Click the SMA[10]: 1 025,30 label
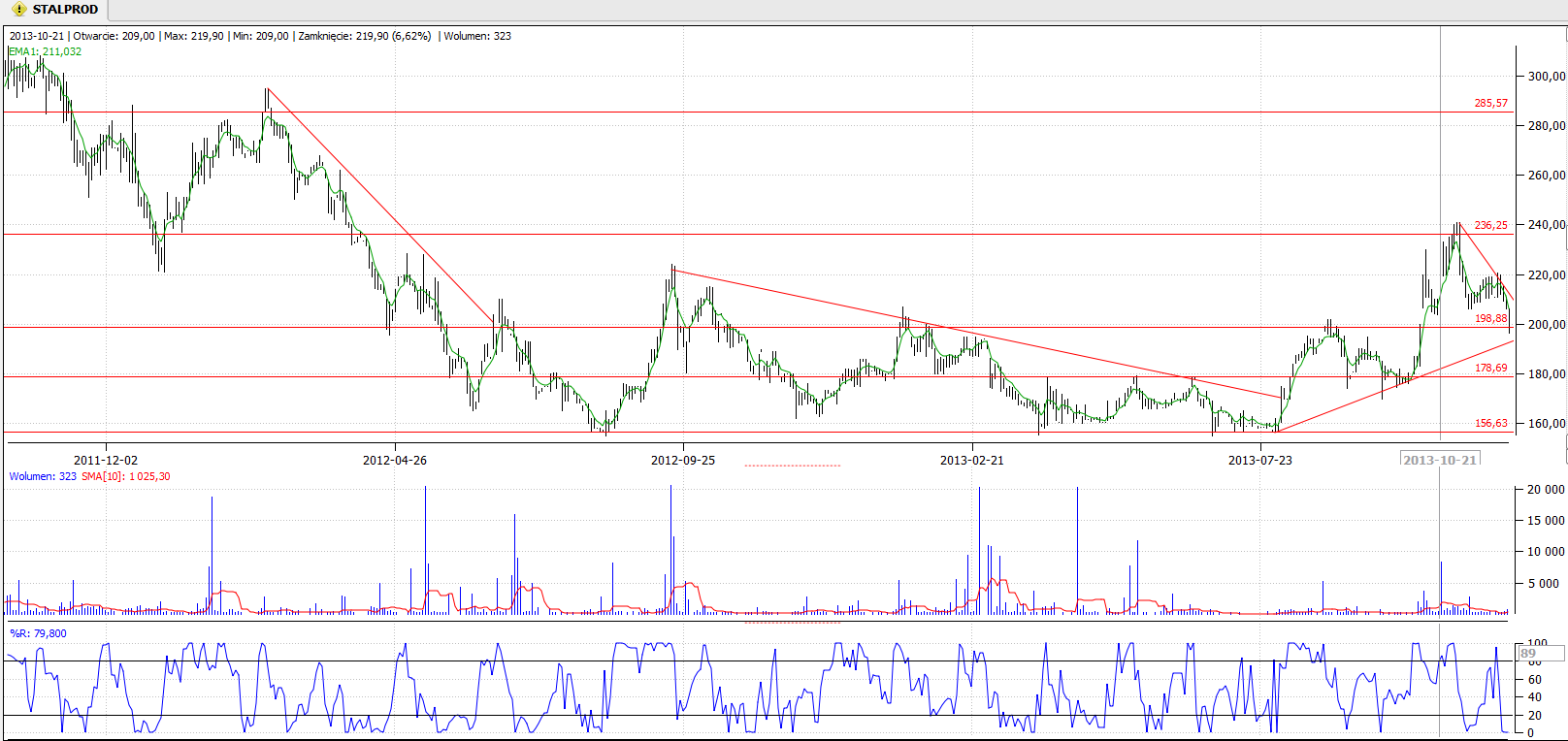 [126, 476]
